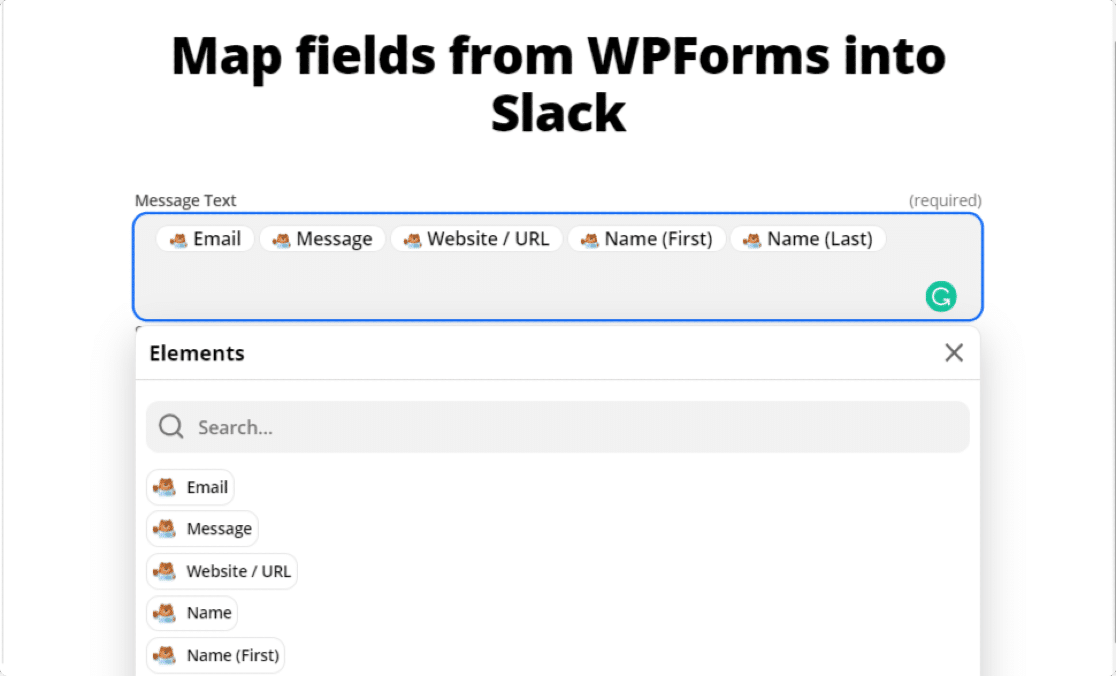Click WPForms icon beside Message list item

(164, 529)
